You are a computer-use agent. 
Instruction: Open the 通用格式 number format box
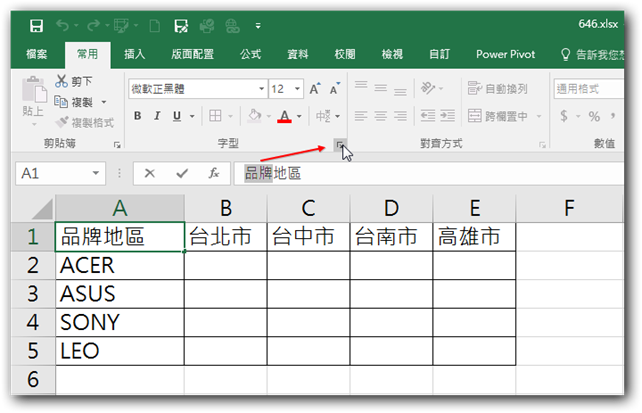589,89
